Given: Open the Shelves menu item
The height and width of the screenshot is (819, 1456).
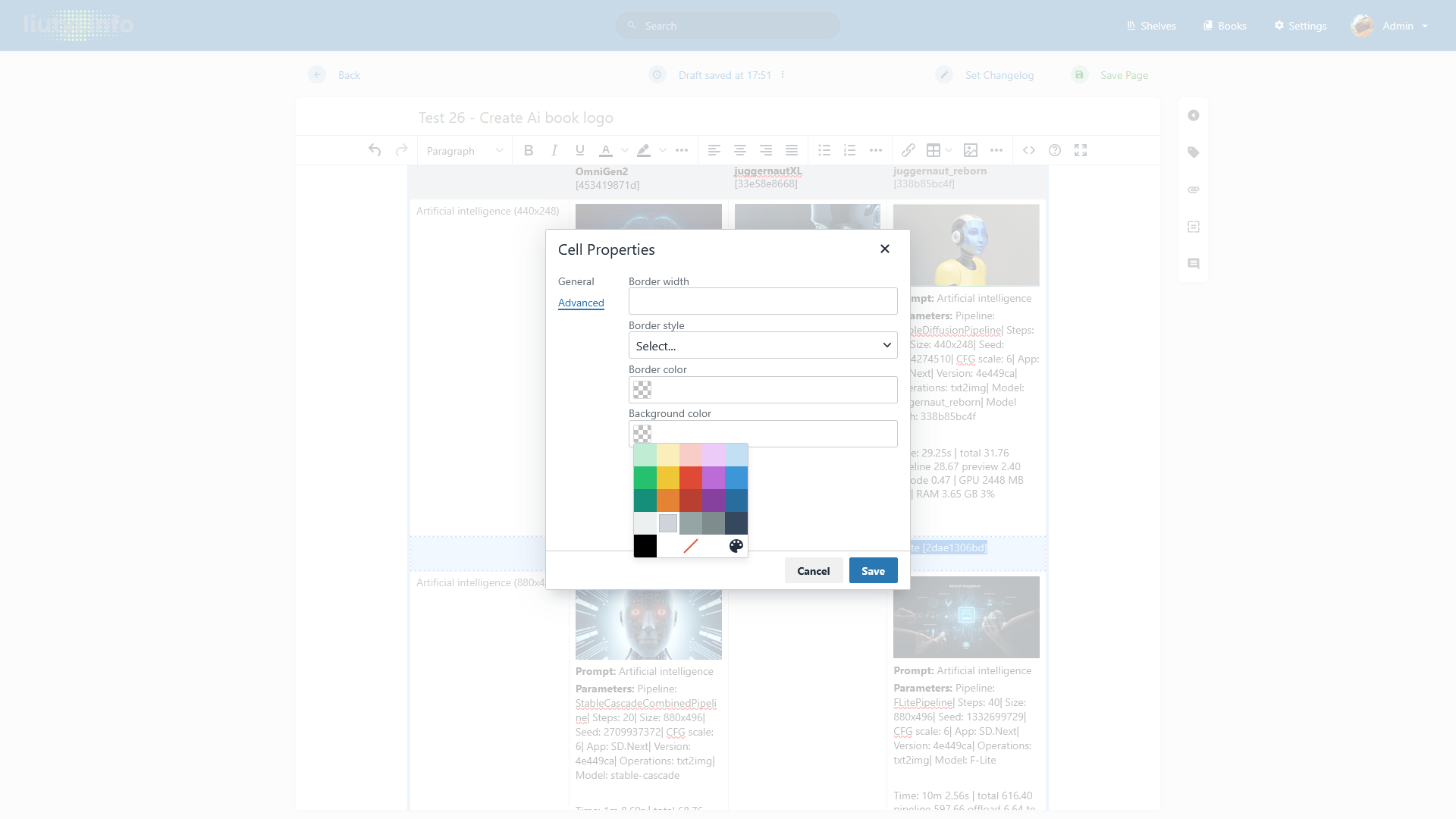Looking at the screenshot, I should (x=1151, y=26).
